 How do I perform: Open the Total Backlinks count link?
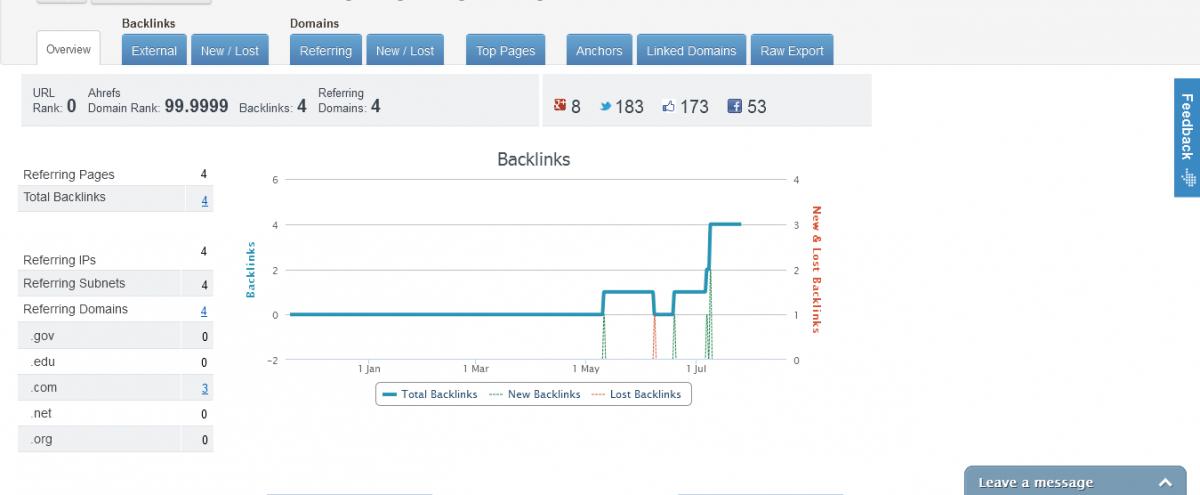pos(204,201)
